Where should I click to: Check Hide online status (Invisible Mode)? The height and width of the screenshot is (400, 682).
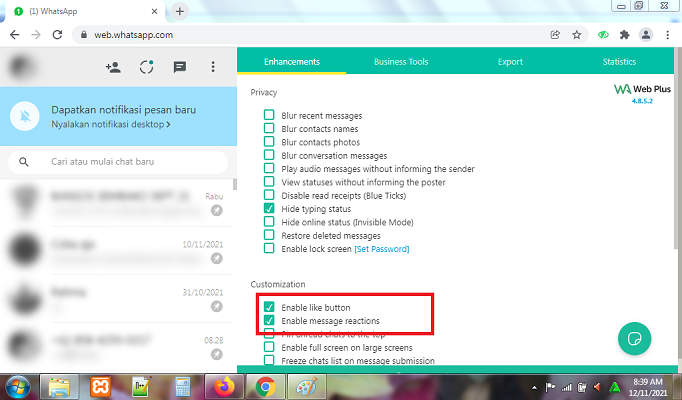(x=269, y=221)
